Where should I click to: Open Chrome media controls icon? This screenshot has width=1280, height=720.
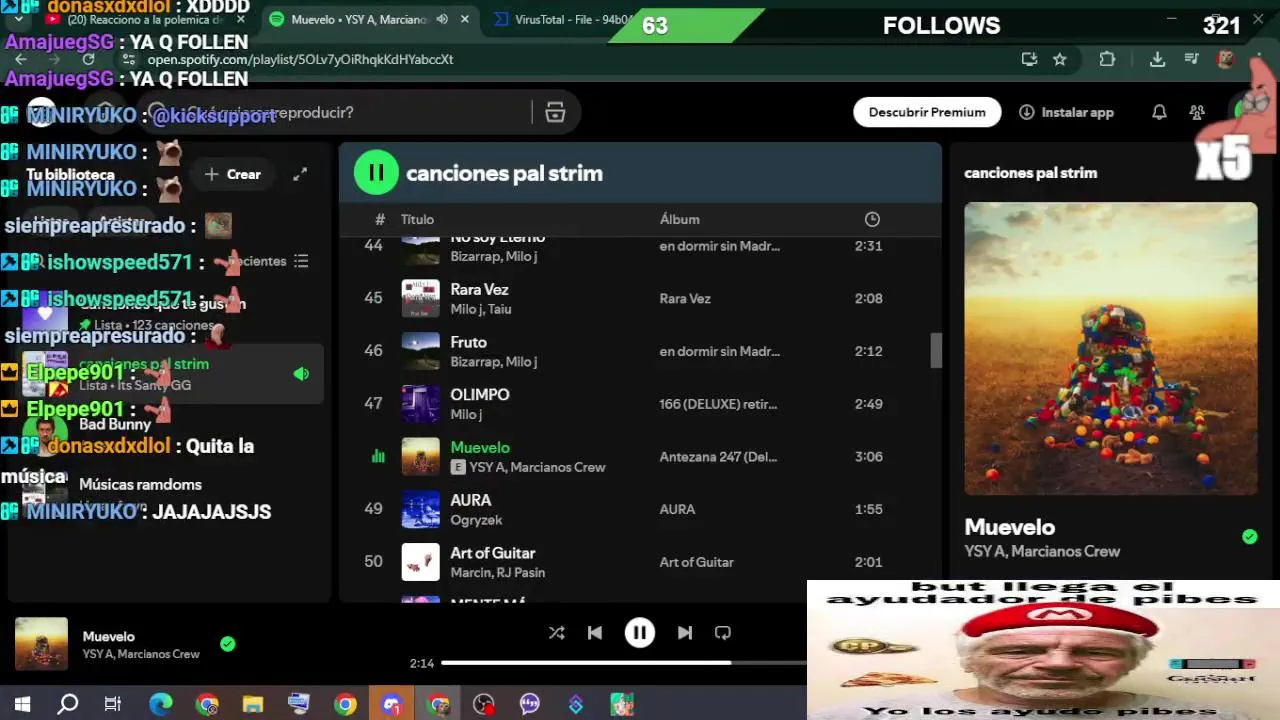(x=1191, y=59)
